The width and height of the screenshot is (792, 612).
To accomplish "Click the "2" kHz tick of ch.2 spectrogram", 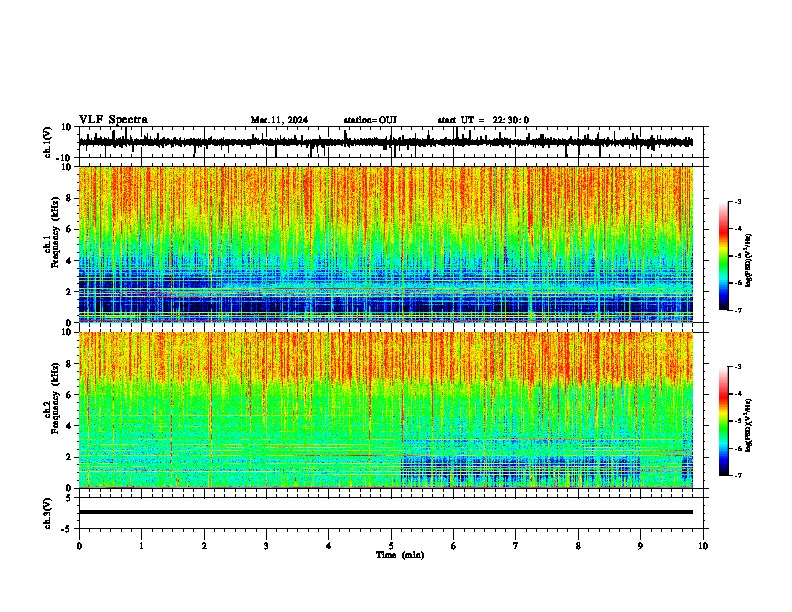I will pyautogui.click(x=70, y=457).
